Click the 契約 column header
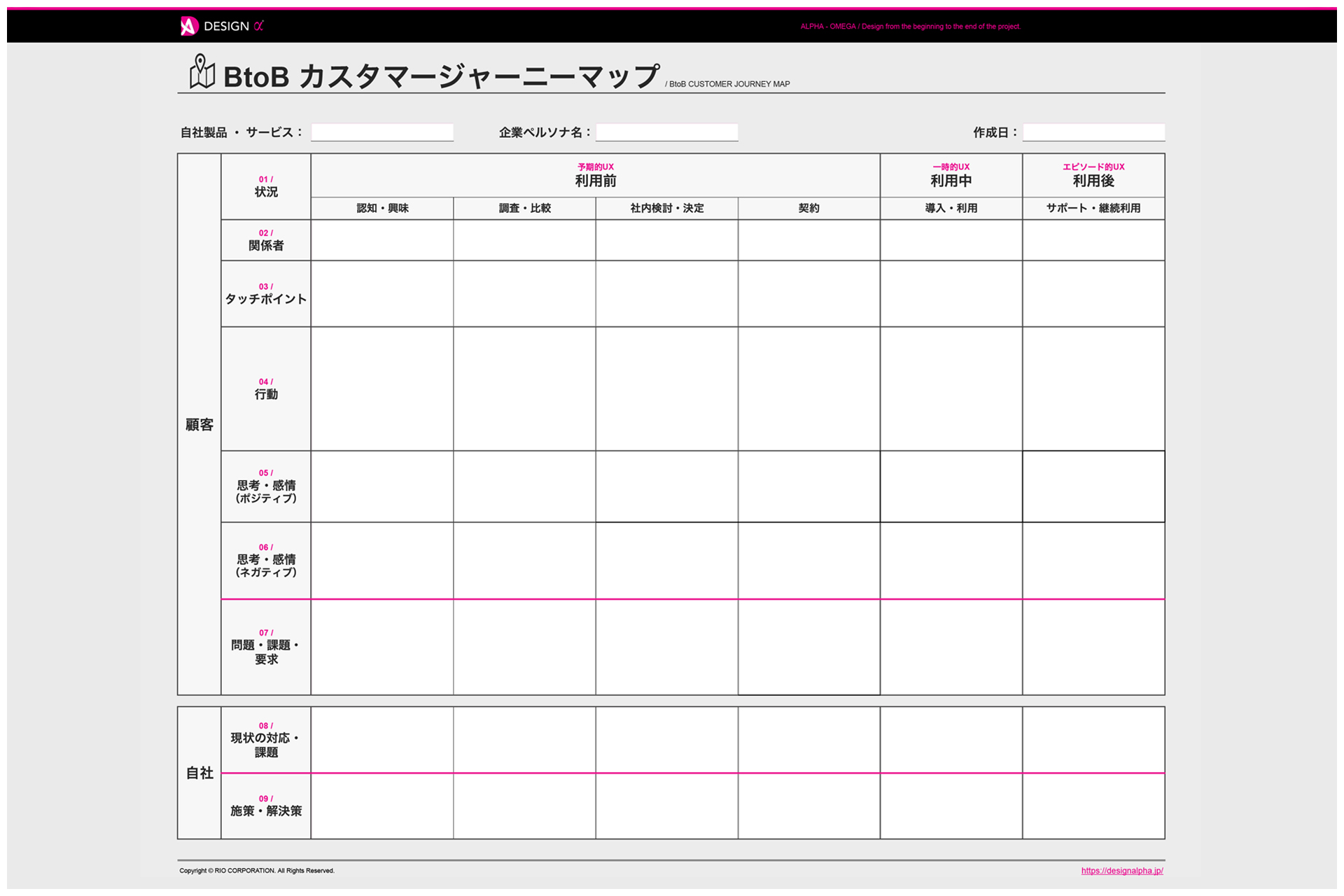 tap(809, 208)
